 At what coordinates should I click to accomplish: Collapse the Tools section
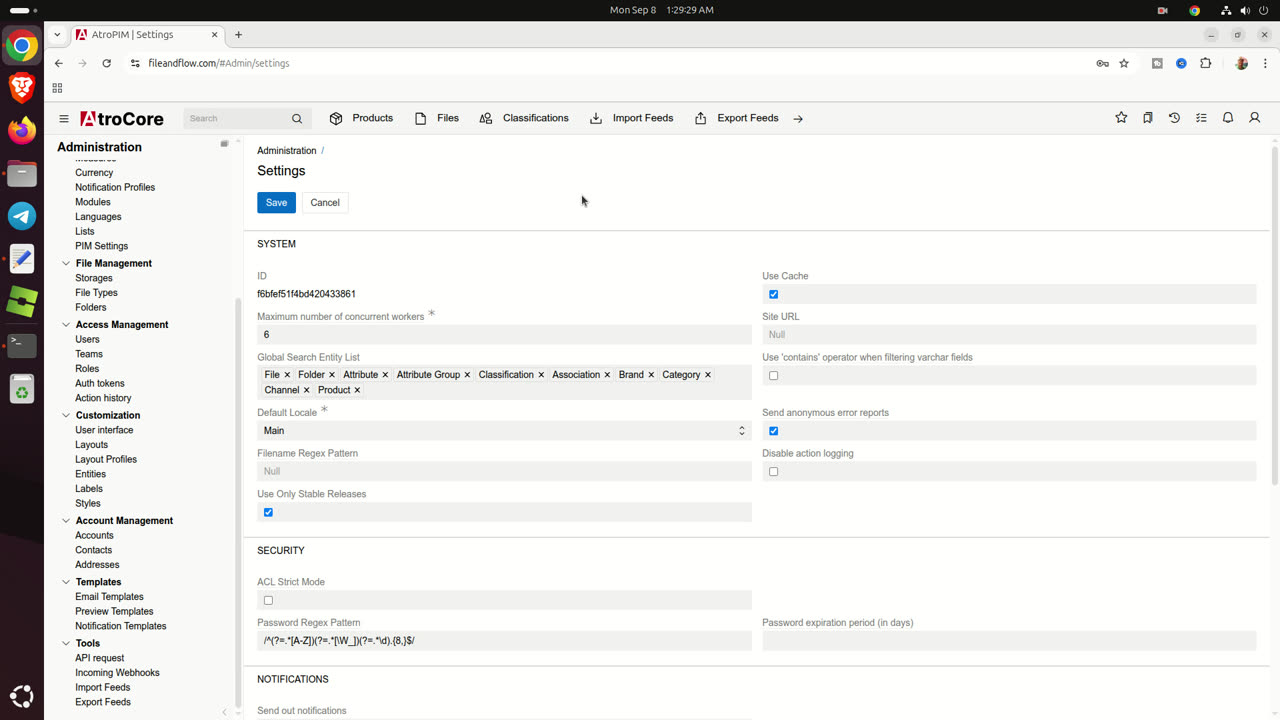[x=66, y=644]
